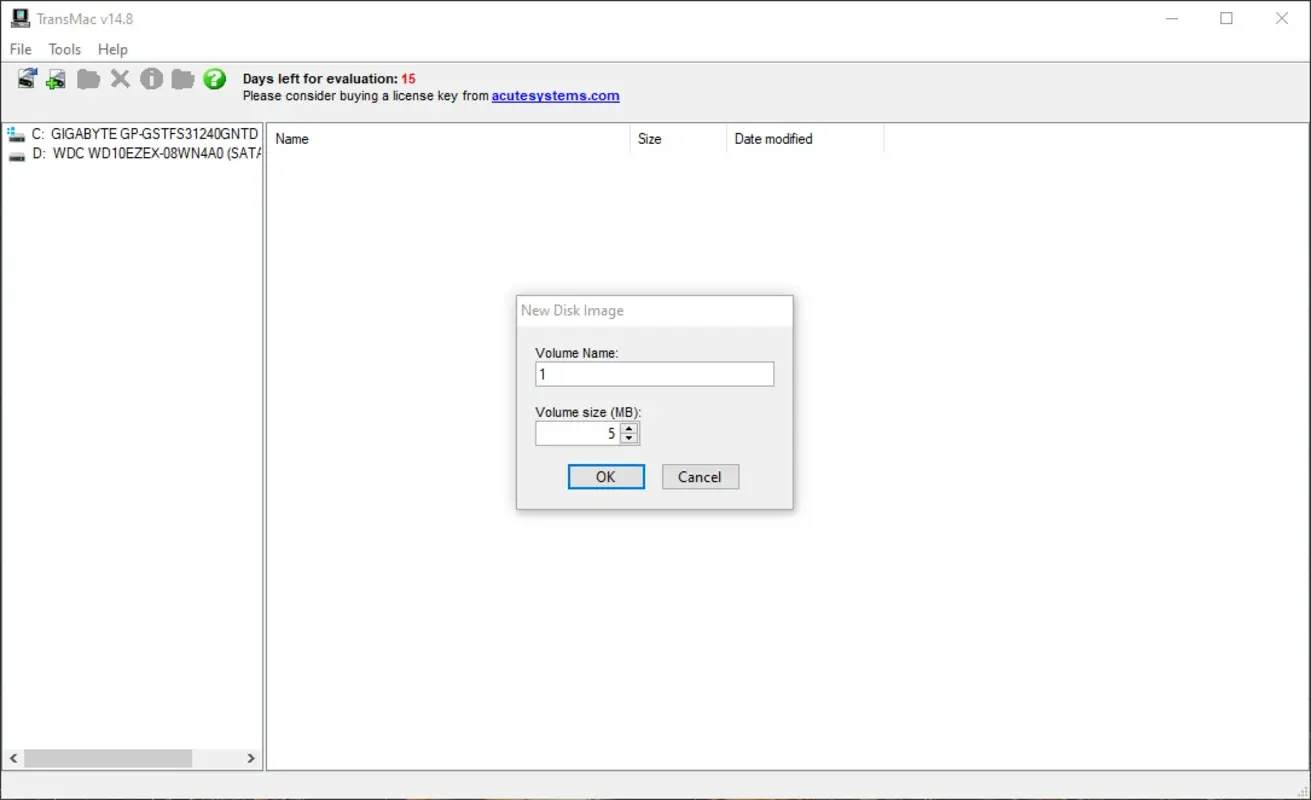Decrease volume size with down stepper arrow
This screenshot has height=800, width=1311.
(x=629, y=438)
